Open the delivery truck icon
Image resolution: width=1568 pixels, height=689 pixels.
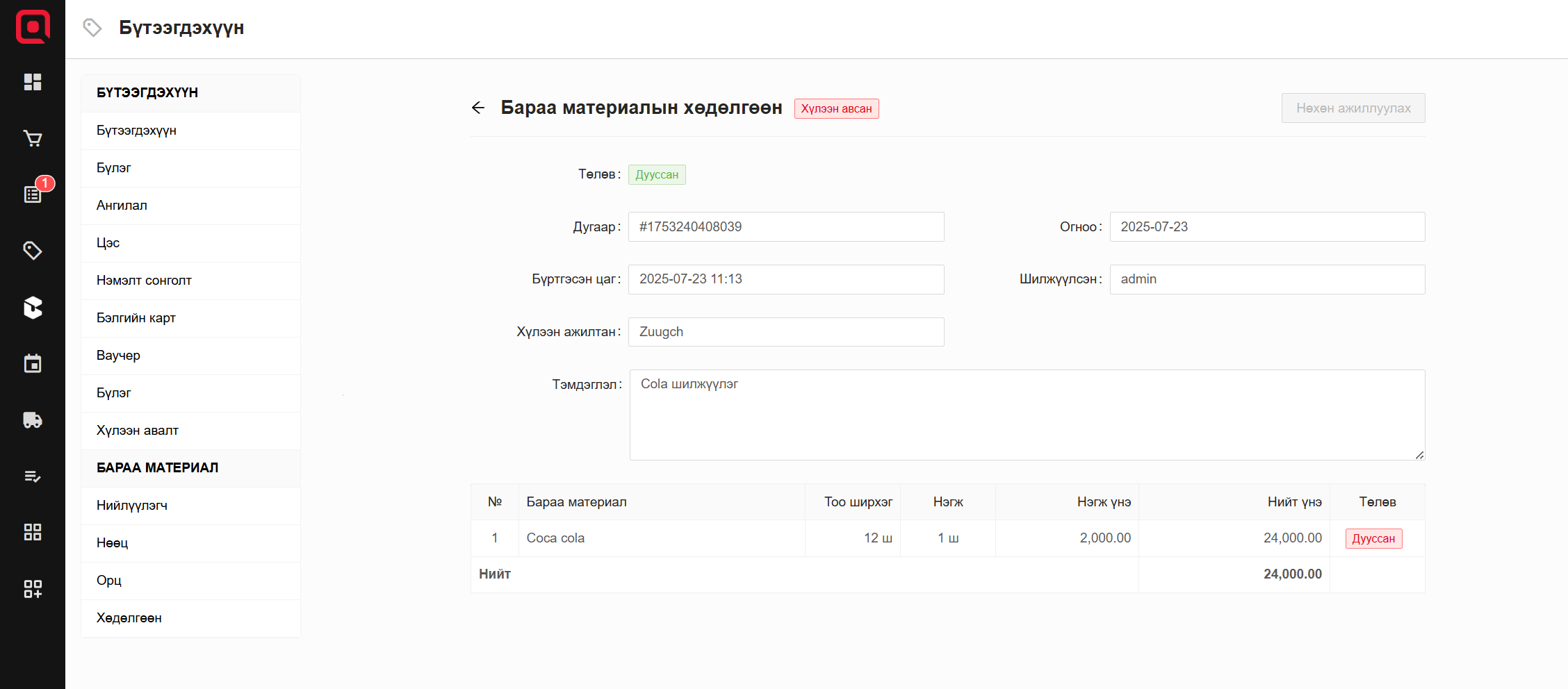pos(33,420)
